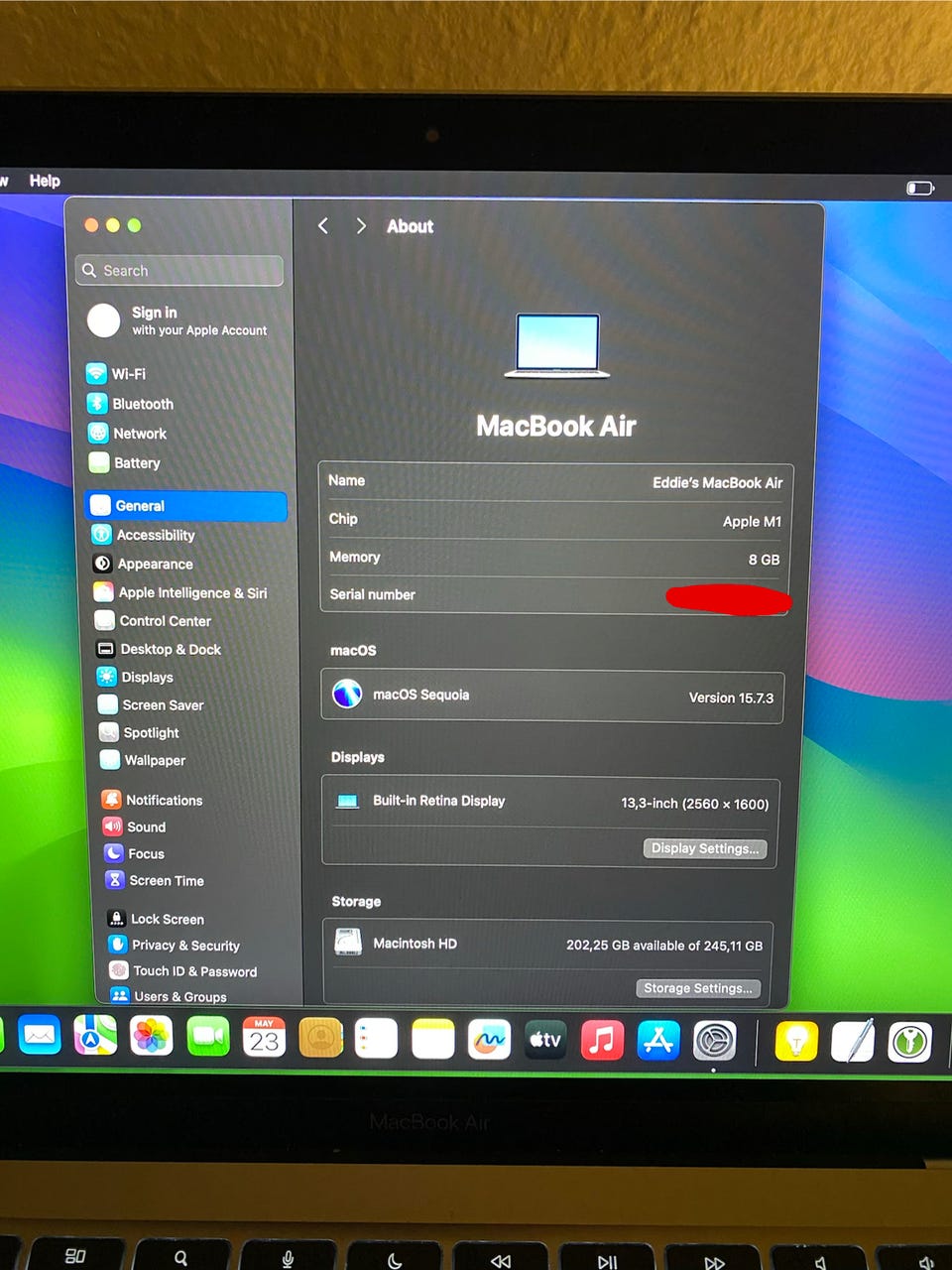Open Photos app in the Dock
Screen dimensions: 952x1270
[152, 1038]
